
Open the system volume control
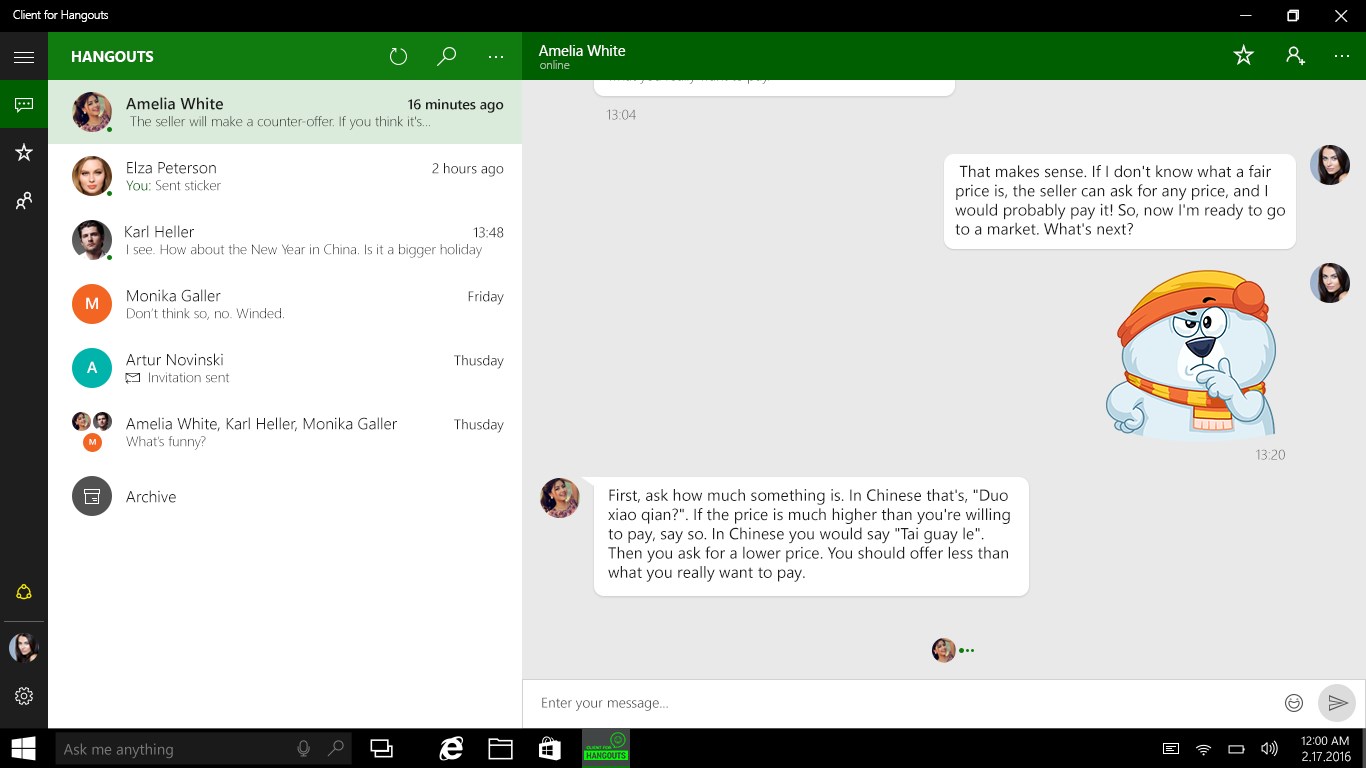[1269, 749]
